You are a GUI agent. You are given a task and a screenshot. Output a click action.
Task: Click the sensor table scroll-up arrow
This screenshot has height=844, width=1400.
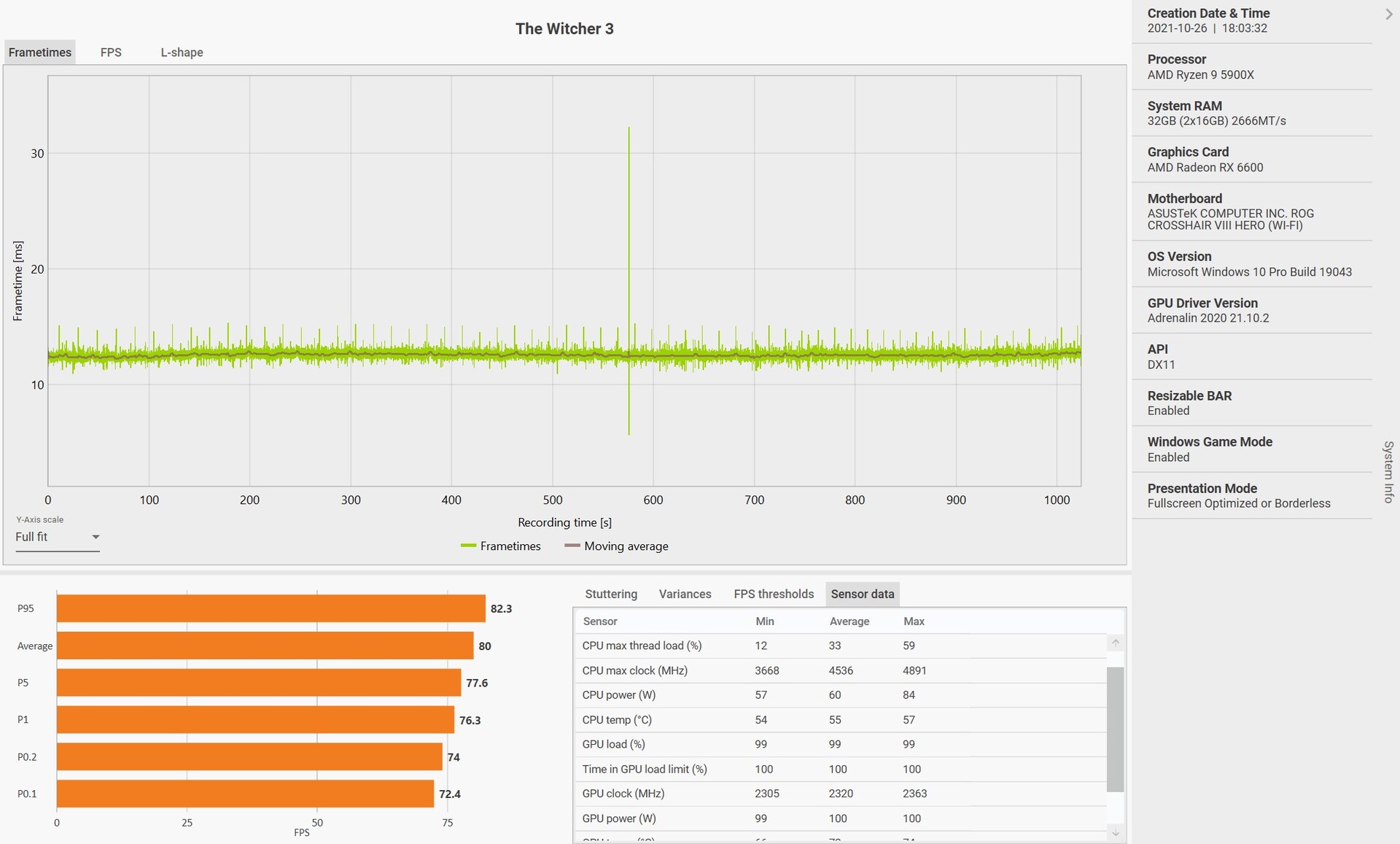click(x=1115, y=643)
